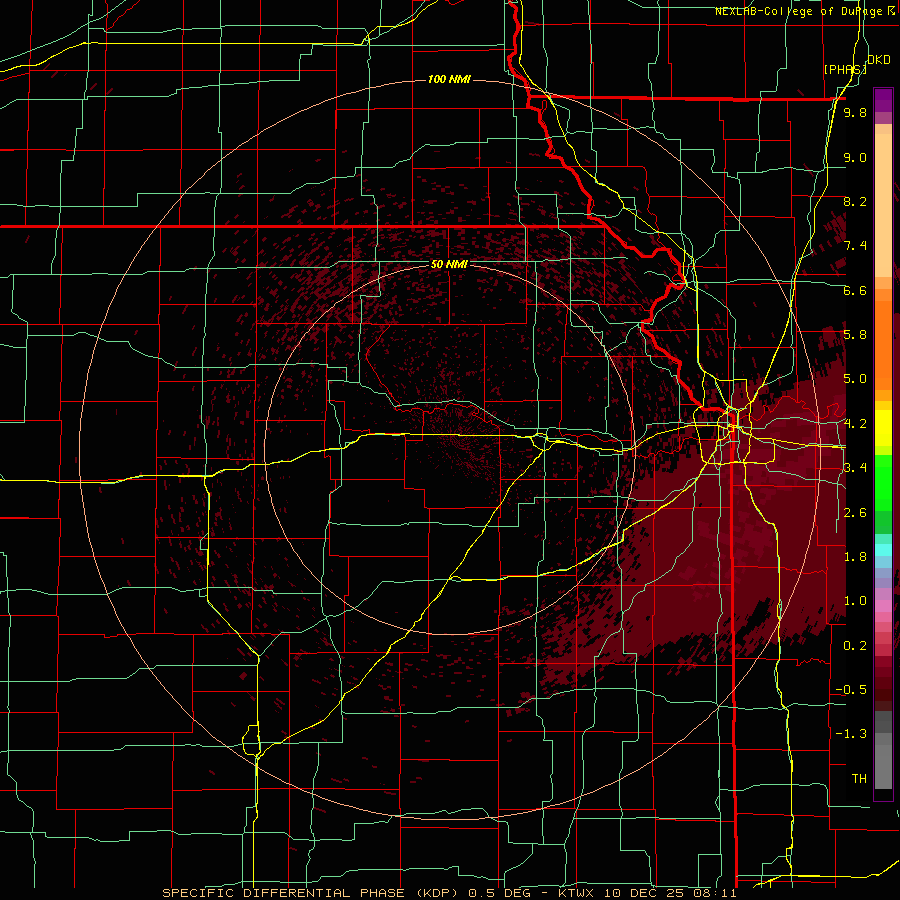This screenshot has height=900, width=900.
Task: Click the "50 NMI" range ring label
Action: [x=449, y=265]
